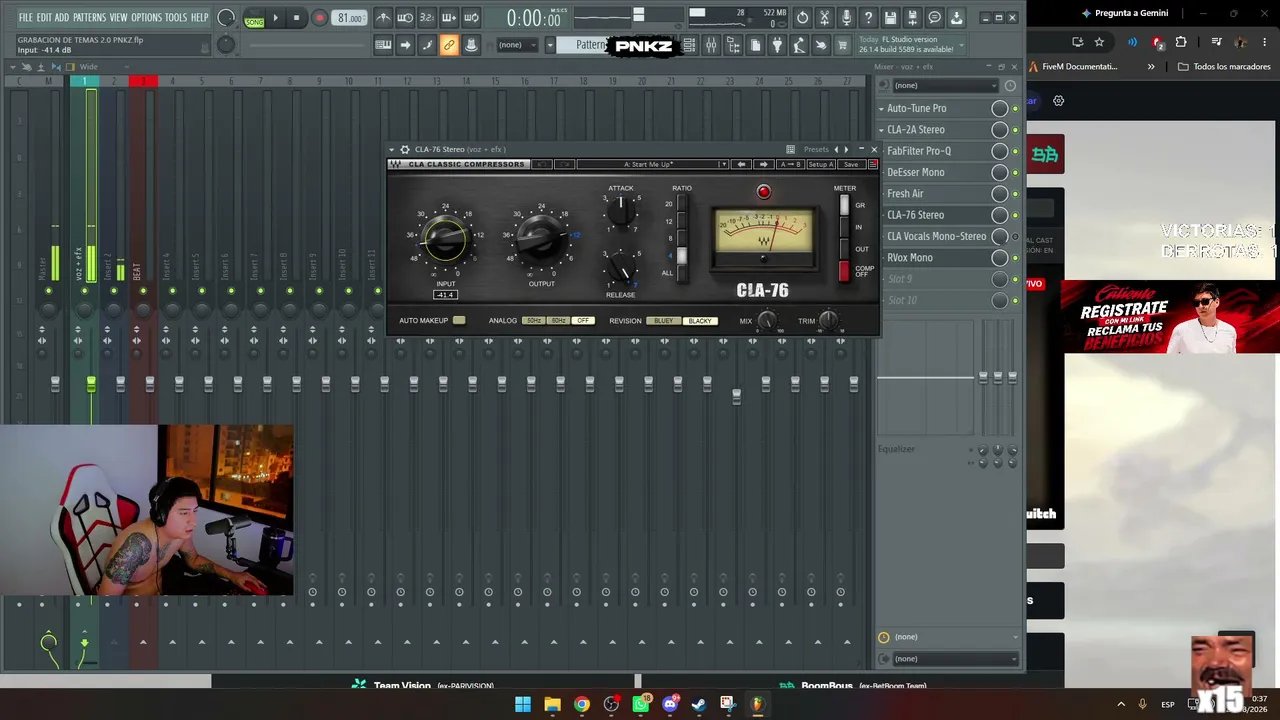Arm the red record button
Screen dimensions: 1280x720
point(320,18)
